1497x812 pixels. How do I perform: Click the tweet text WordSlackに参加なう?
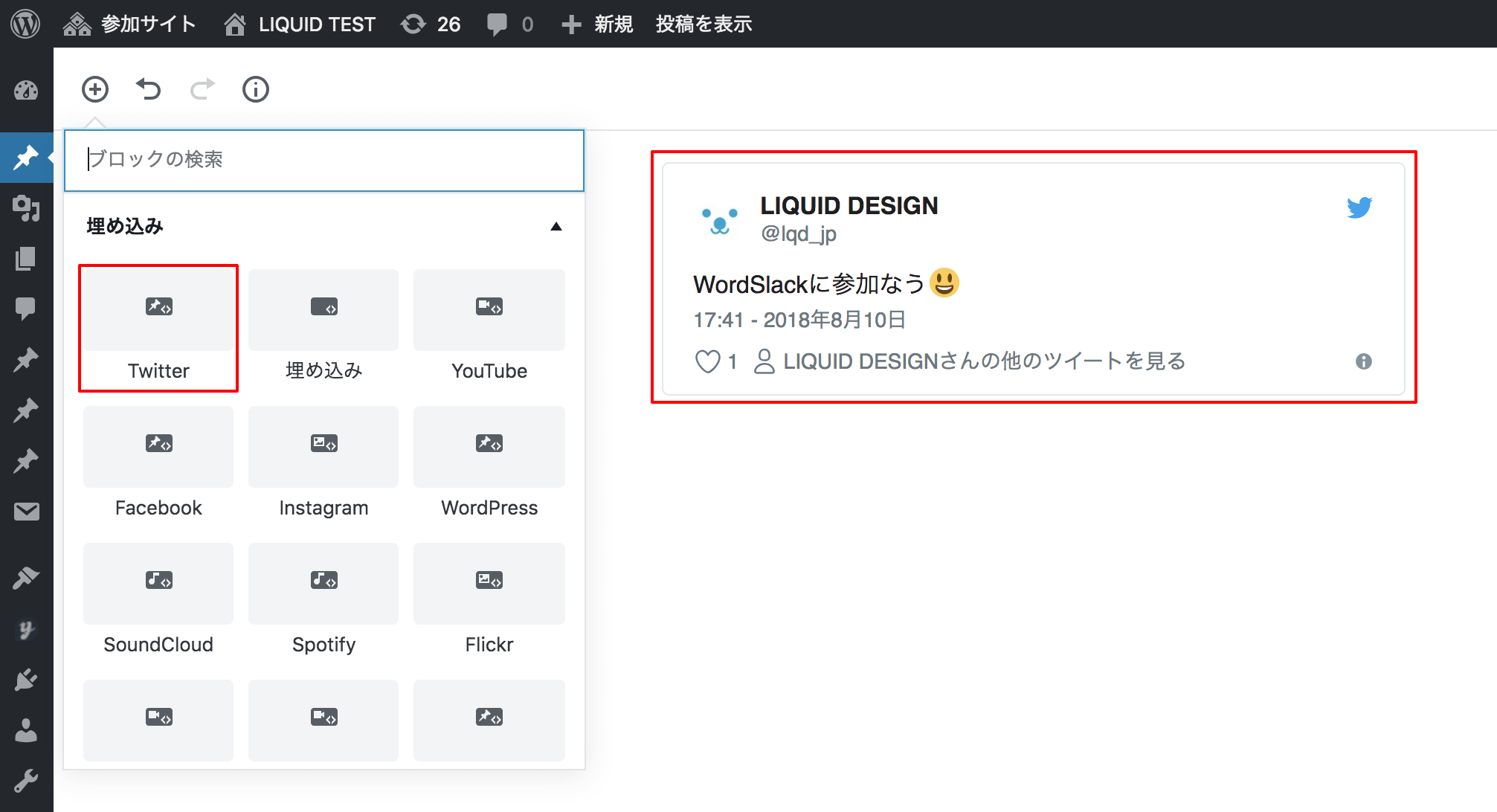809,283
